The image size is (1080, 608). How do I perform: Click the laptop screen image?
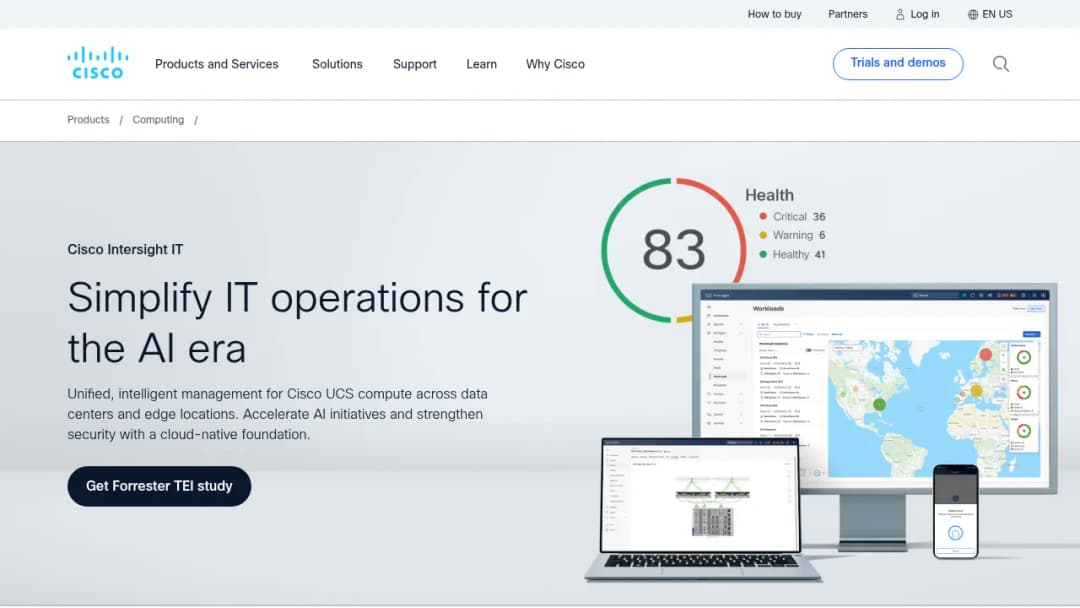(x=700, y=495)
